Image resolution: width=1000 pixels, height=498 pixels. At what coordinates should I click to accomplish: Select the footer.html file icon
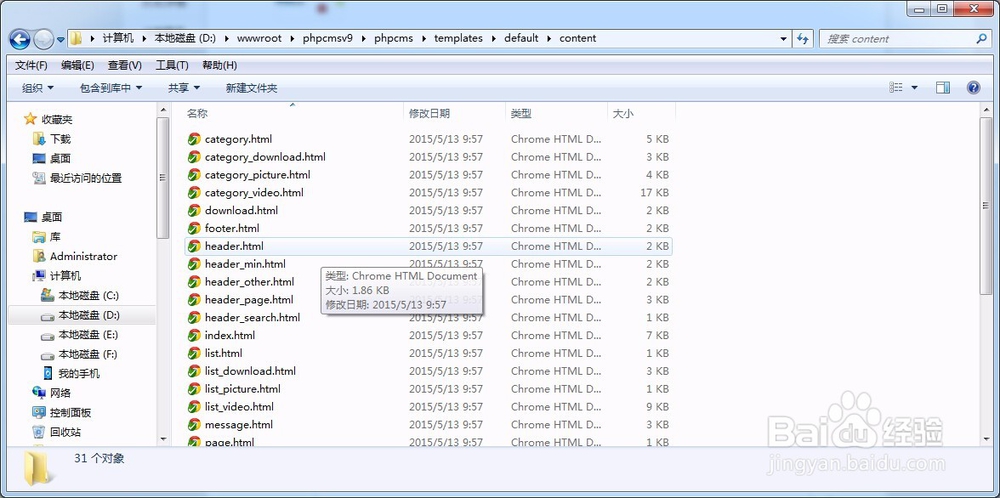tap(194, 228)
